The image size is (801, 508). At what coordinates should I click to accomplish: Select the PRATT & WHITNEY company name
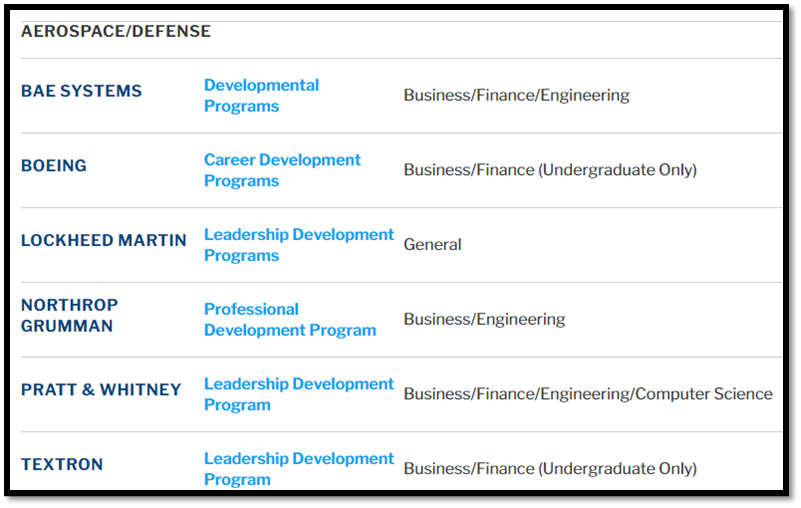101,390
